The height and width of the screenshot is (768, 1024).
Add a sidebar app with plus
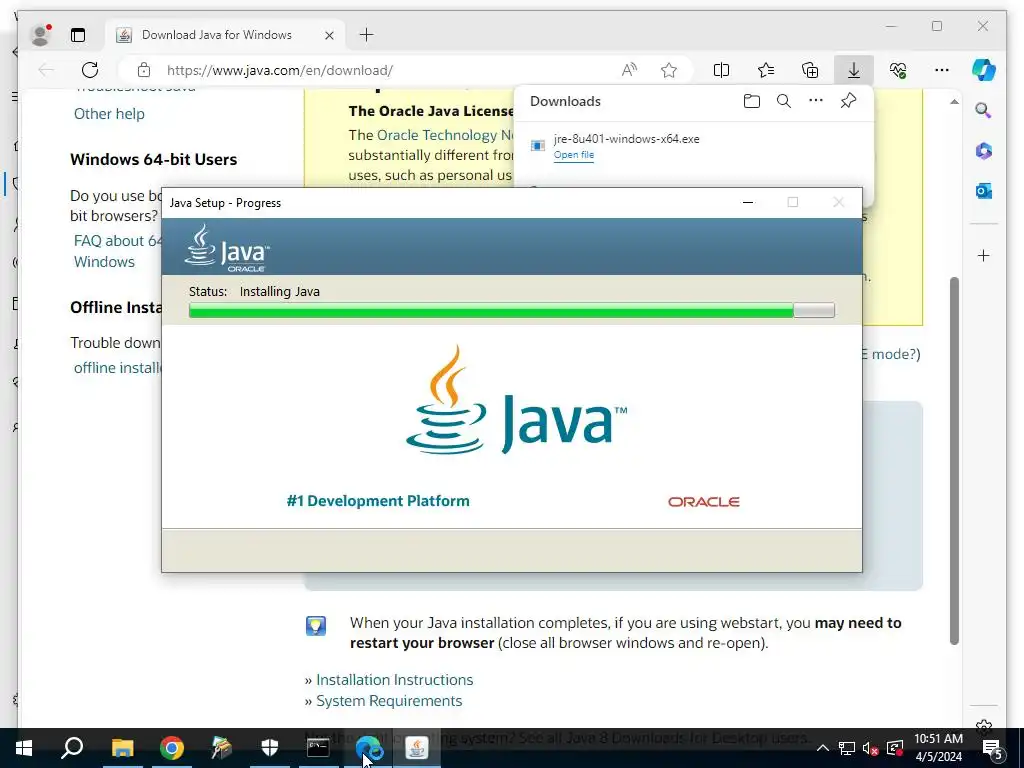tap(984, 255)
